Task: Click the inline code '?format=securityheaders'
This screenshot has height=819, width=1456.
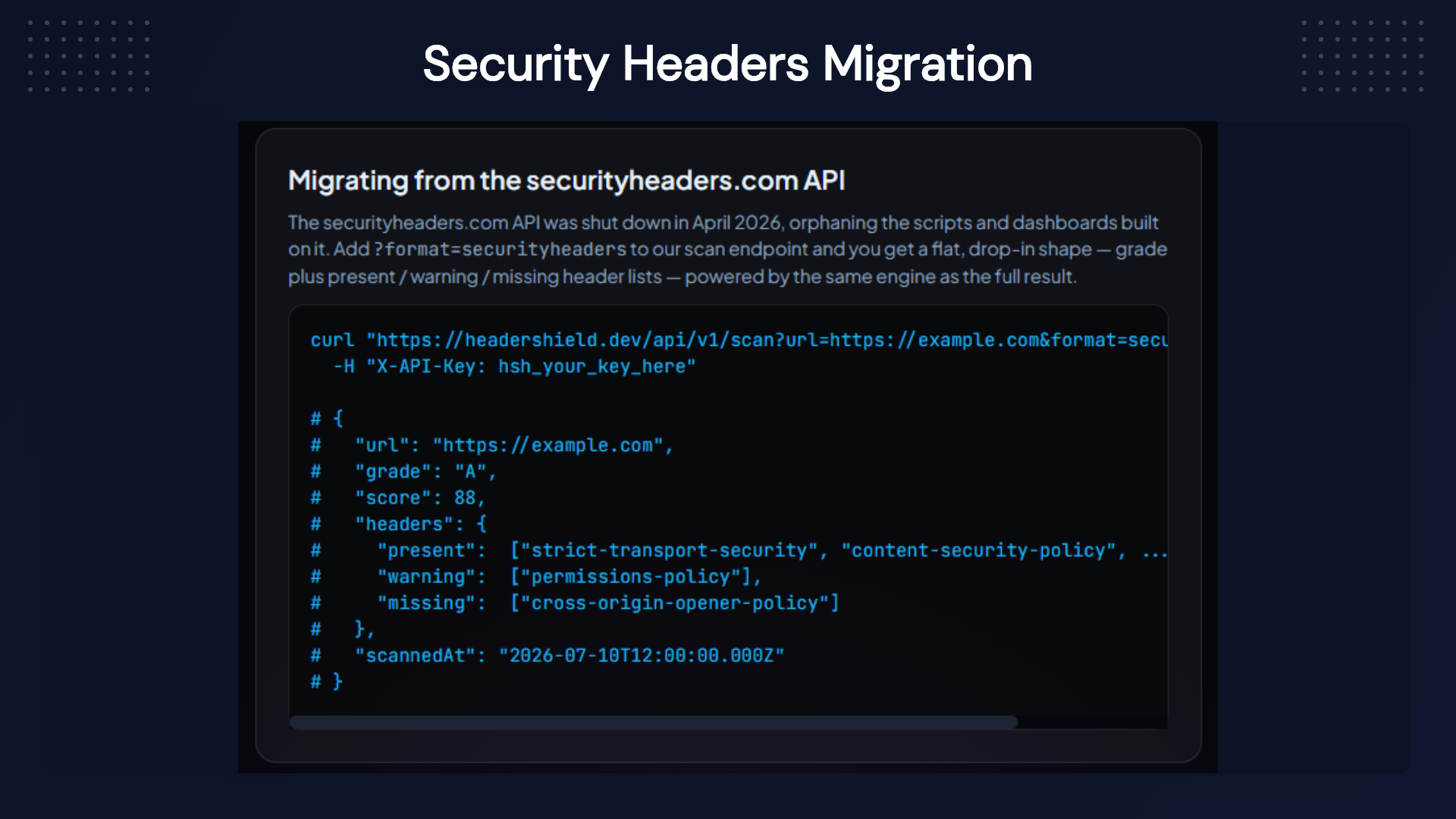Action: [x=500, y=249]
